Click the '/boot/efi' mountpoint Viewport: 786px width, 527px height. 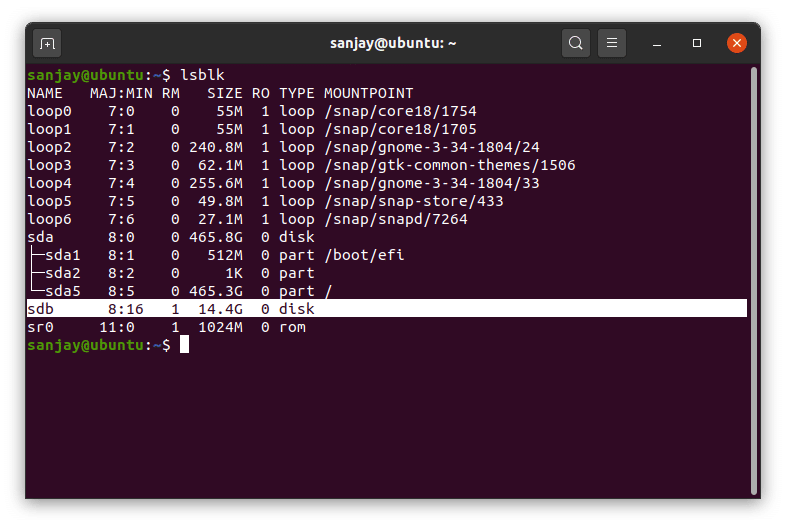point(364,255)
